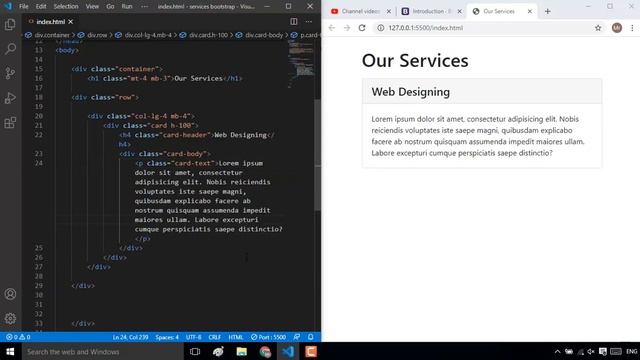Viewport: 640px width, 360px height.
Task: Reload the browser page
Action: click(x=362, y=28)
